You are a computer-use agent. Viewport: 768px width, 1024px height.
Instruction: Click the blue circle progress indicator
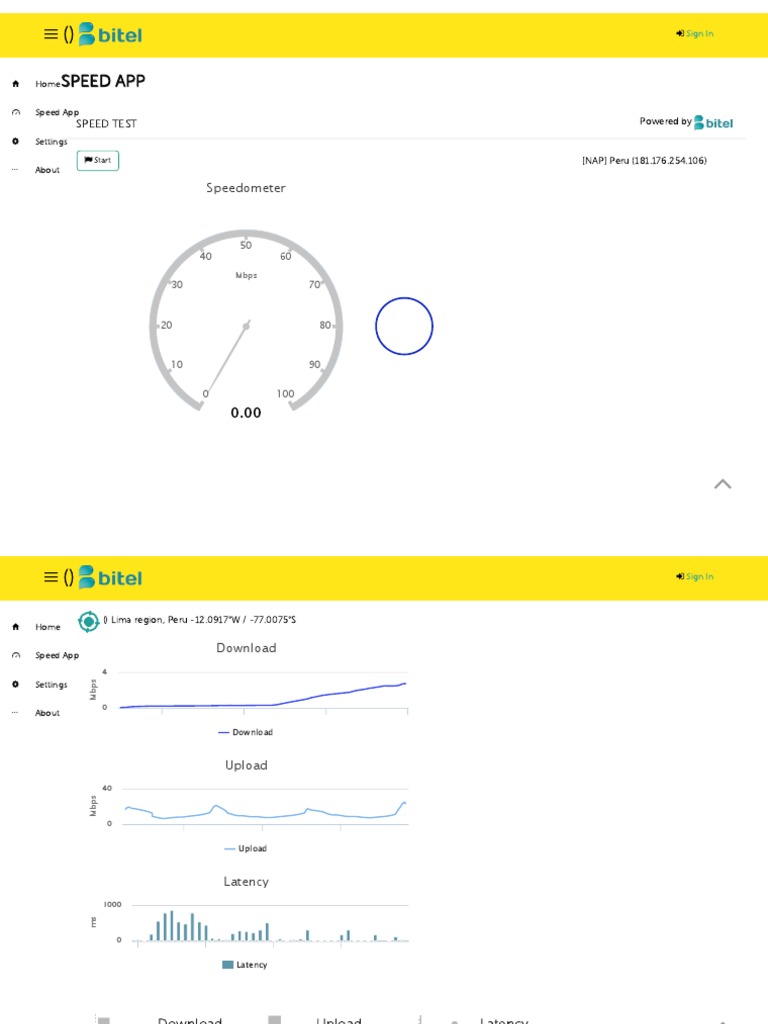click(404, 326)
